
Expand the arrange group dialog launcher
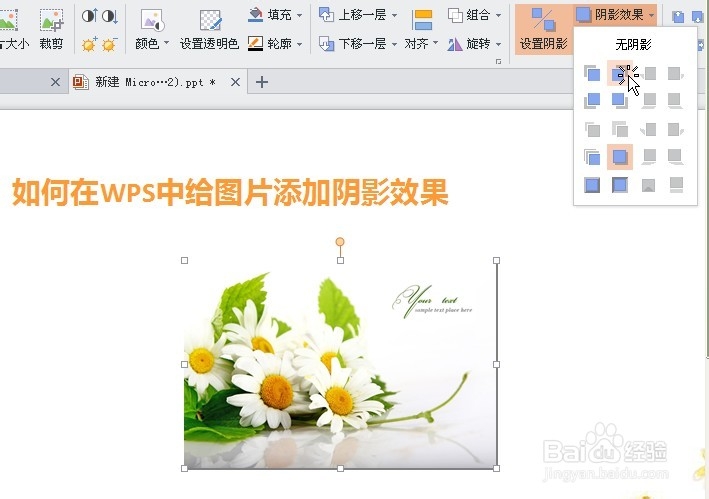(499, 61)
